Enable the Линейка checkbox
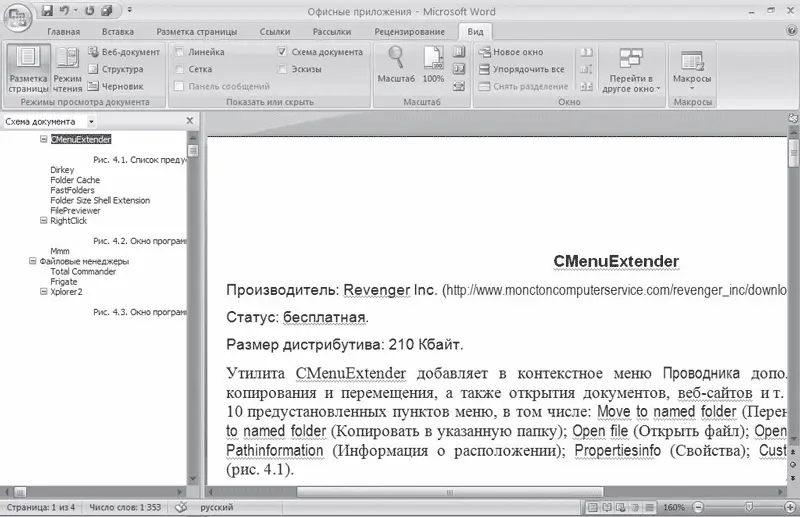Screen dimensions: 800x517 (x=180, y=52)
